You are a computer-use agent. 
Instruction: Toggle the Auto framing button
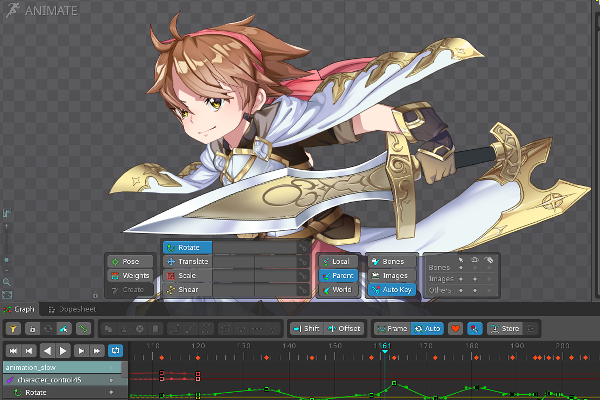[427, 329]
